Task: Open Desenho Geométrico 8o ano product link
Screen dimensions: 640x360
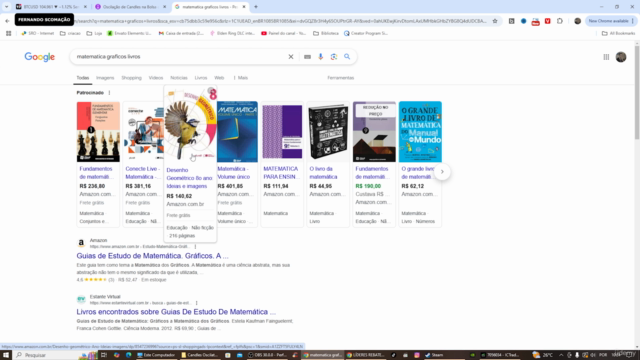Action: click(189, 178)
